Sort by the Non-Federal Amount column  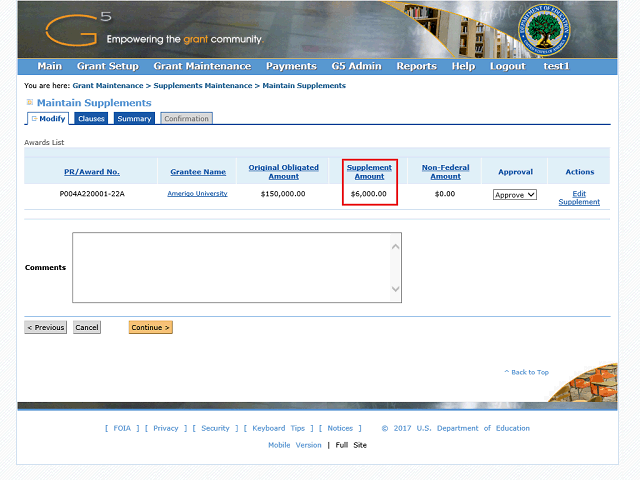[446, 172]
